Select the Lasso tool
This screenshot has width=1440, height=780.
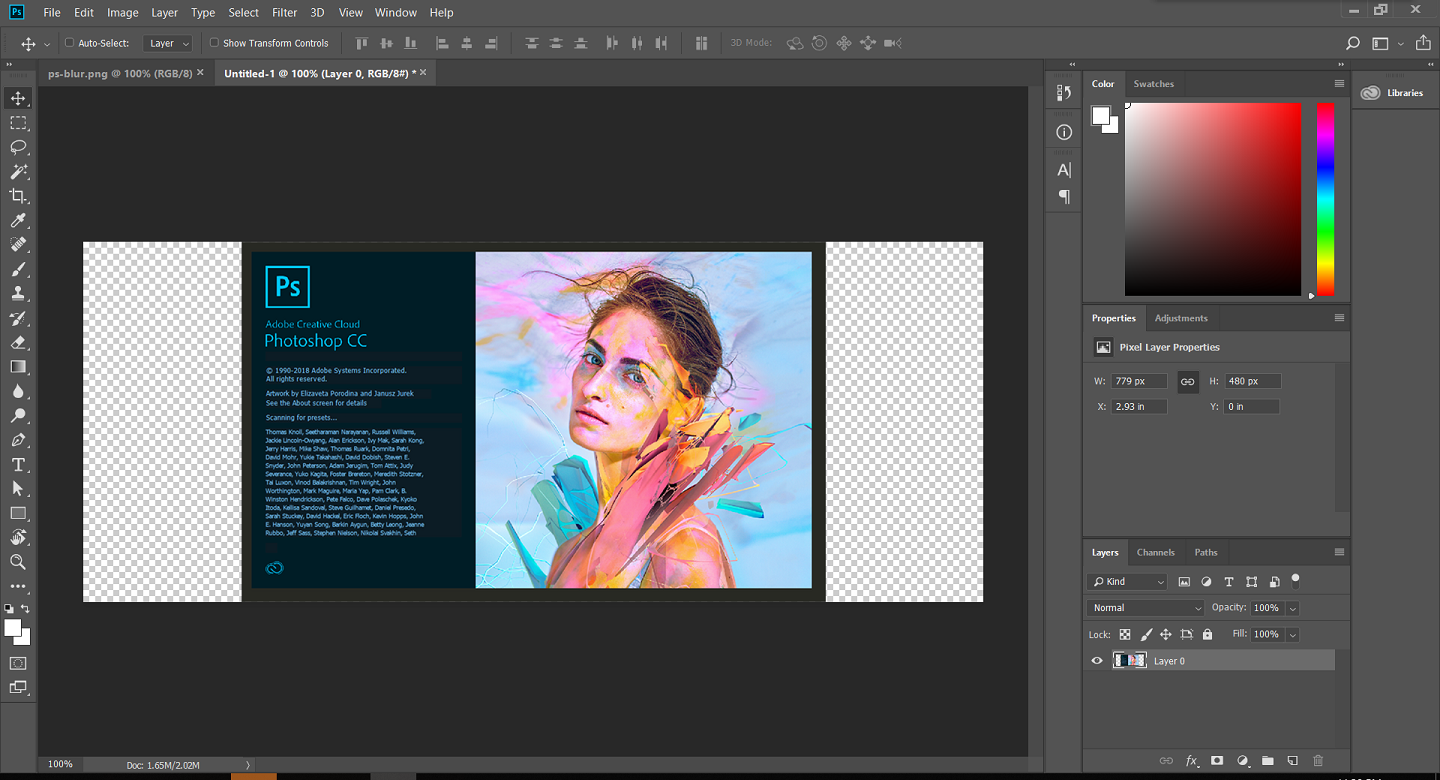tap(18, 147)
